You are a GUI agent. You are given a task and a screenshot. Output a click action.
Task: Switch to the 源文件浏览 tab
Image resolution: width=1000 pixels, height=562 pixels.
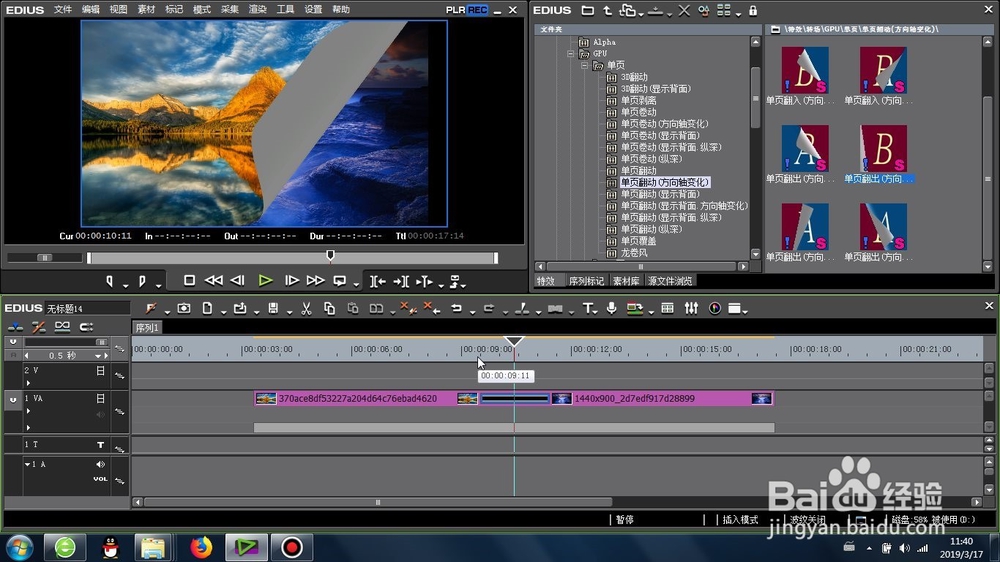pos(670,281)
